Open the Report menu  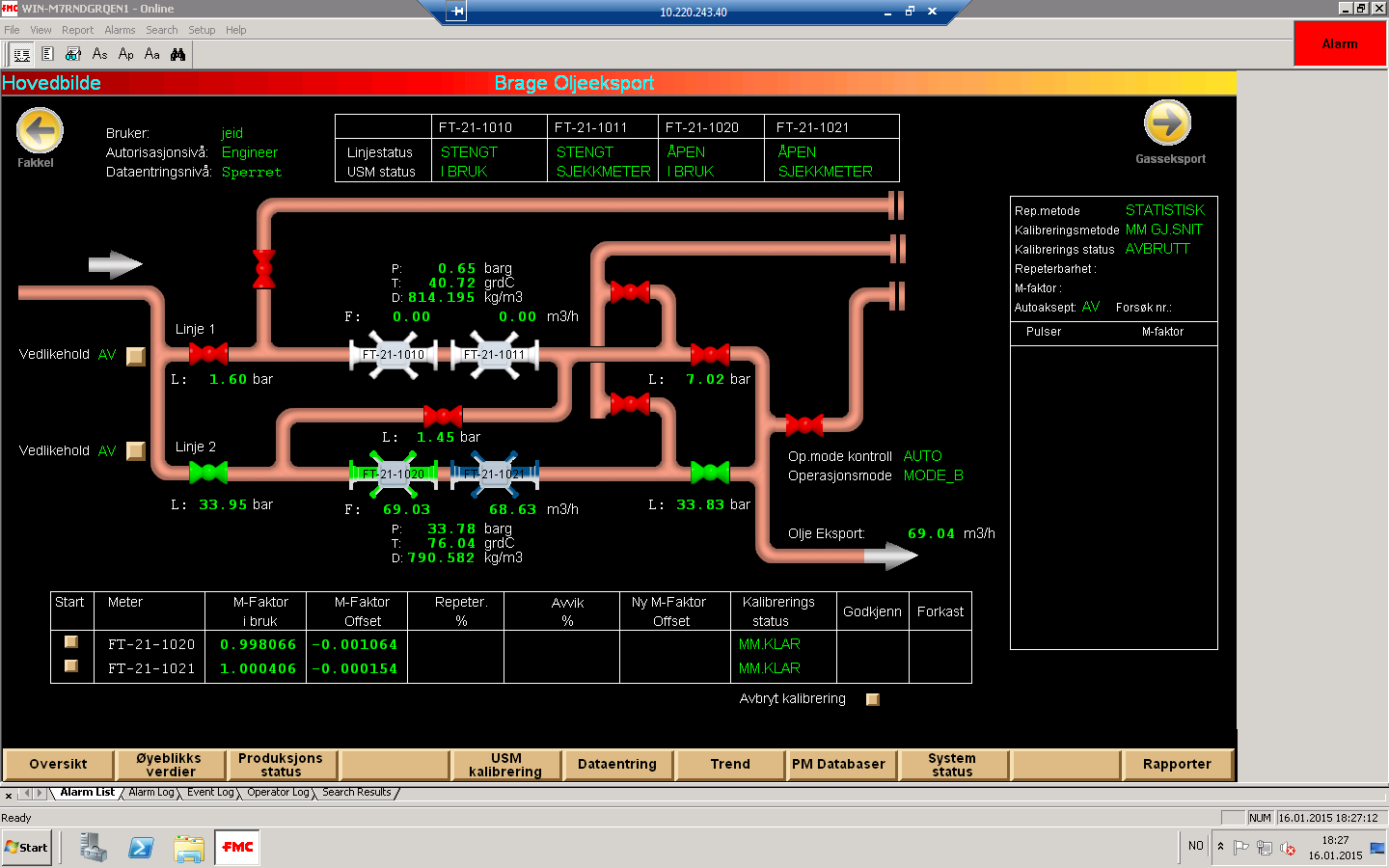(x=78, y=30)
